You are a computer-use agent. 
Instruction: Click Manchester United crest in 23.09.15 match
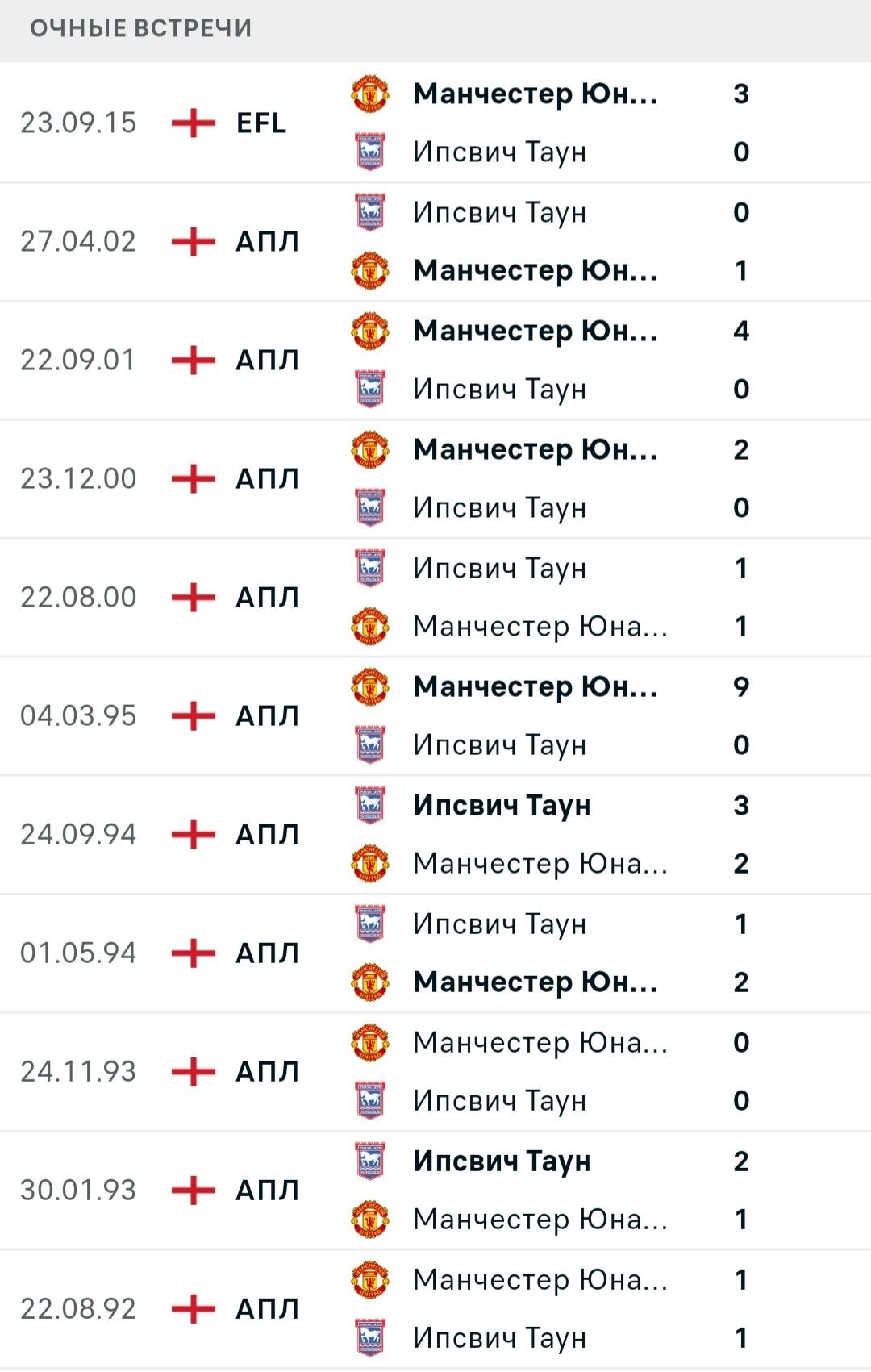click(370, 94)
